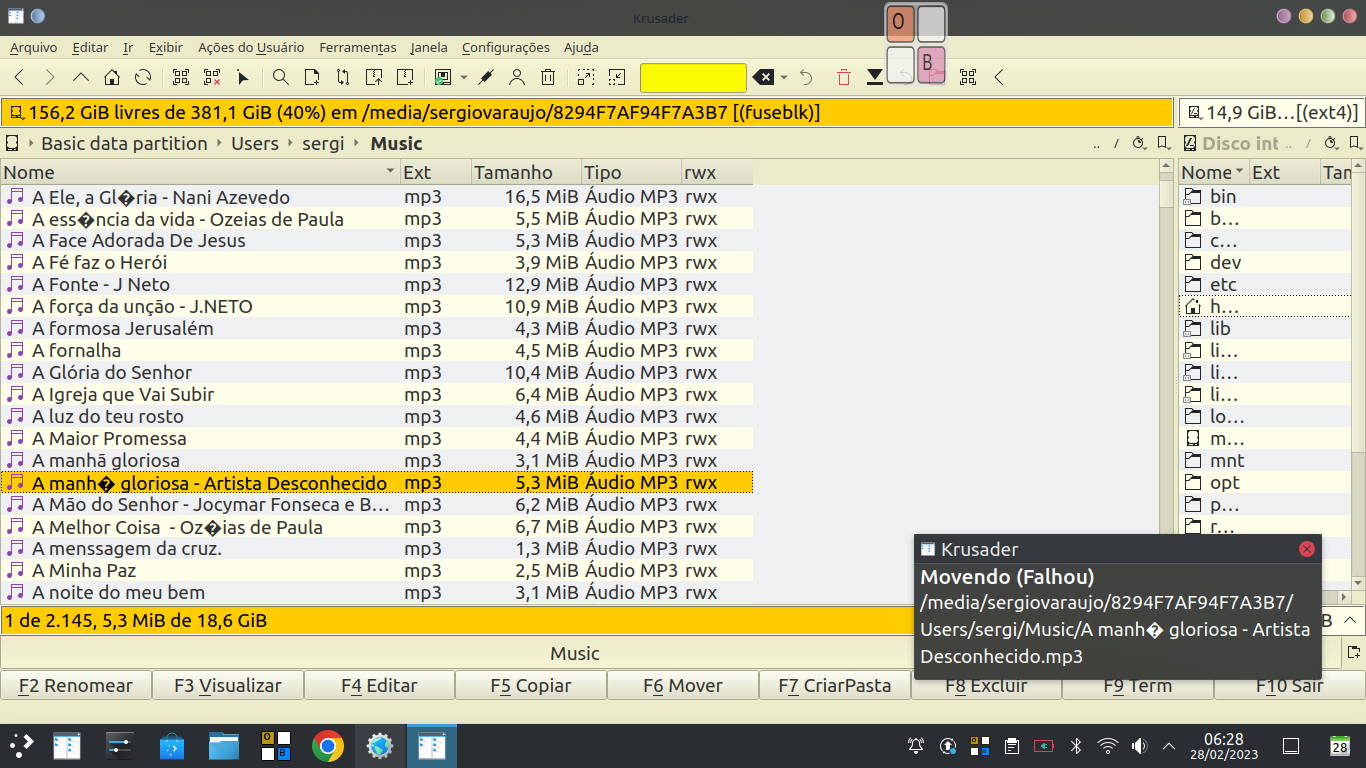Click the black trash bin toolbar icon
The width and height of the screenshot is (1366, 768).
coord(548,77)
